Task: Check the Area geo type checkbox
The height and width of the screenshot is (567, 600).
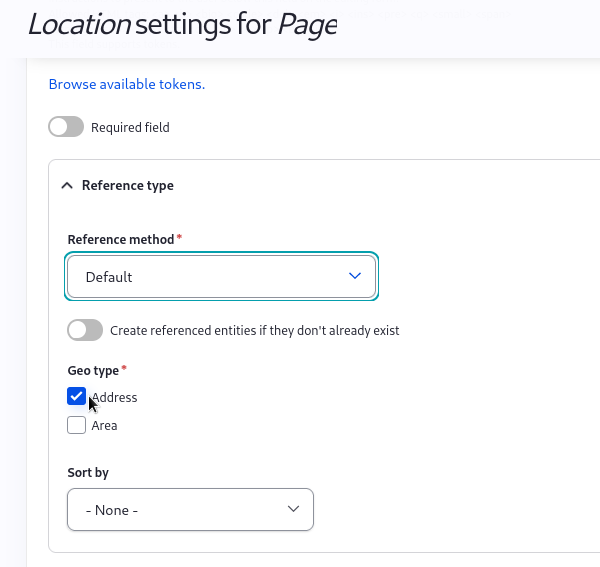Action: coord(77,425)
